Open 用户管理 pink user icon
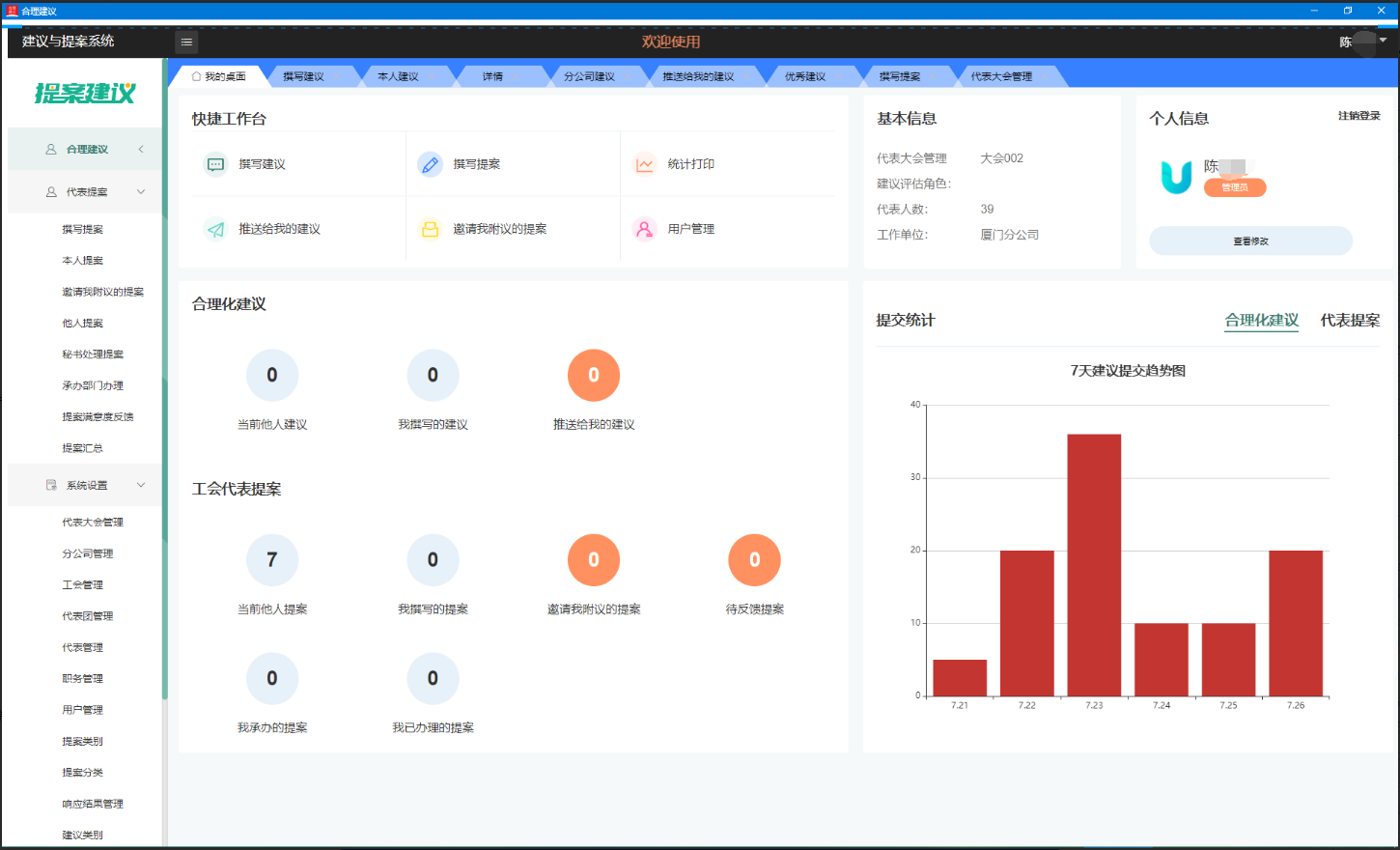Screen dimensions: 1400x850 [644, 229]
